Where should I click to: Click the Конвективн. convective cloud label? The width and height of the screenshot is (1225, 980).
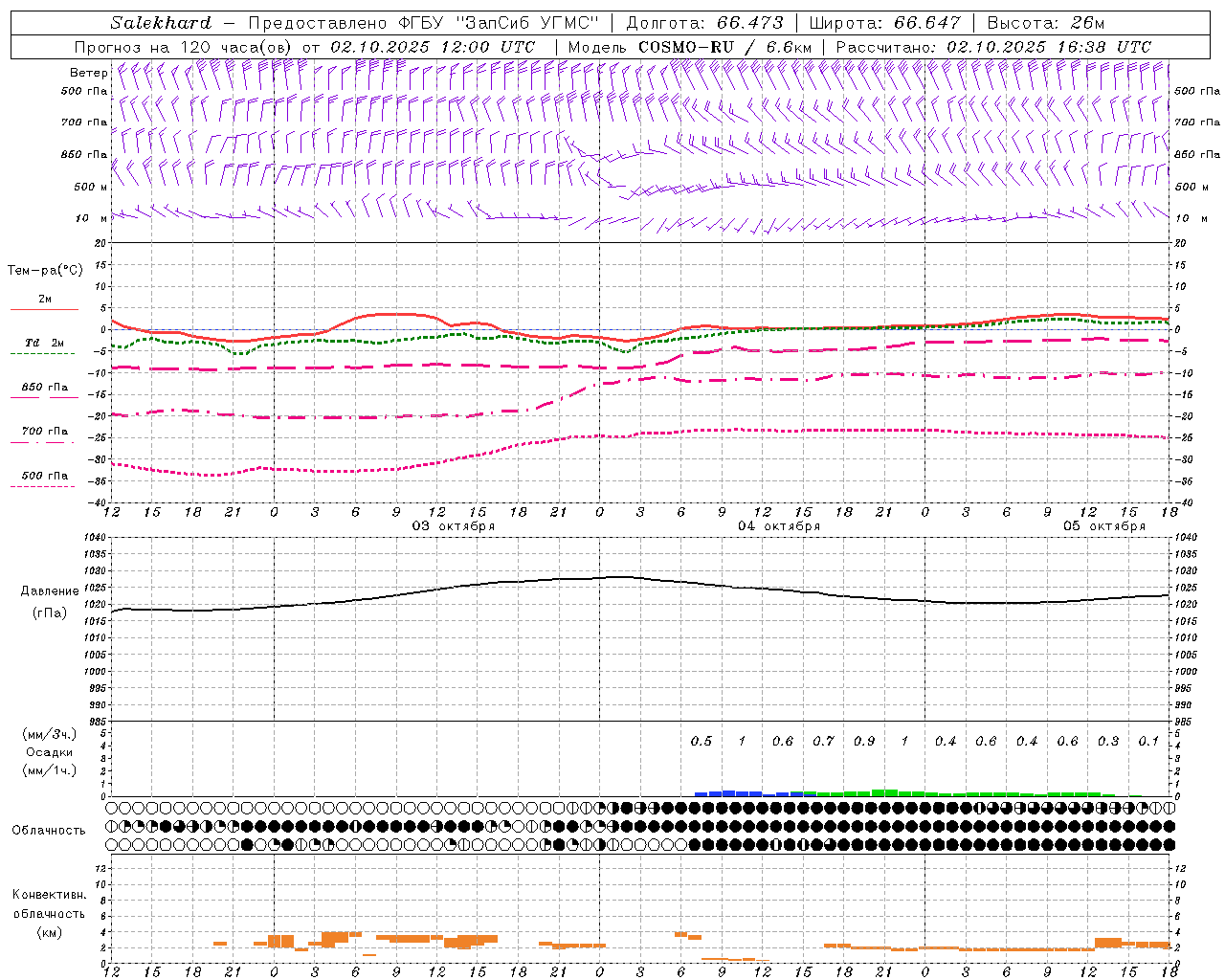pyautogui.click(x=49, y=895)
